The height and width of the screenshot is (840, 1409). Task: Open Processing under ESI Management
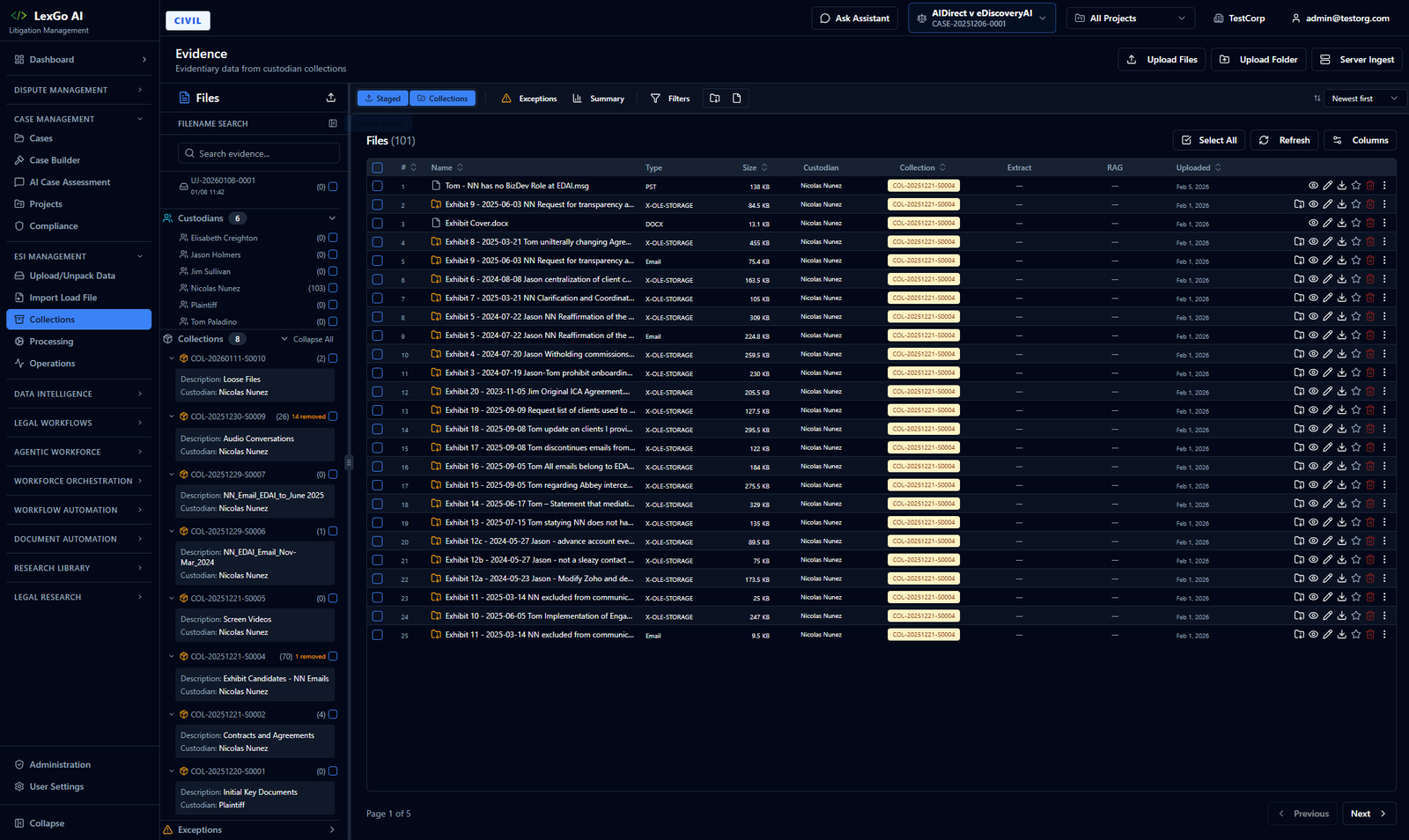51,342
